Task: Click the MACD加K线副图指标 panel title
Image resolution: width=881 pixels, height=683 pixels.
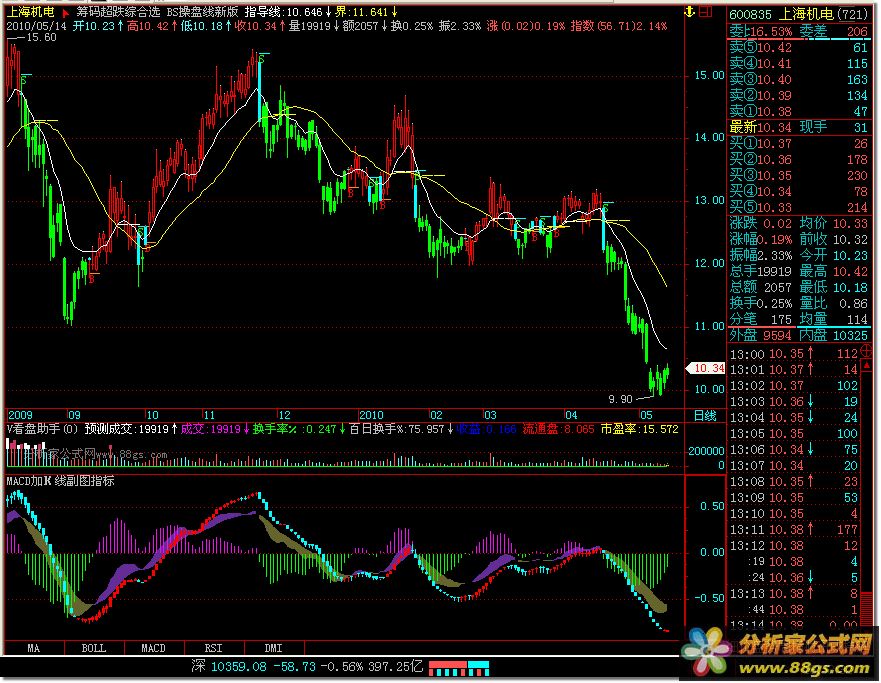Action: tap(62, 480)
